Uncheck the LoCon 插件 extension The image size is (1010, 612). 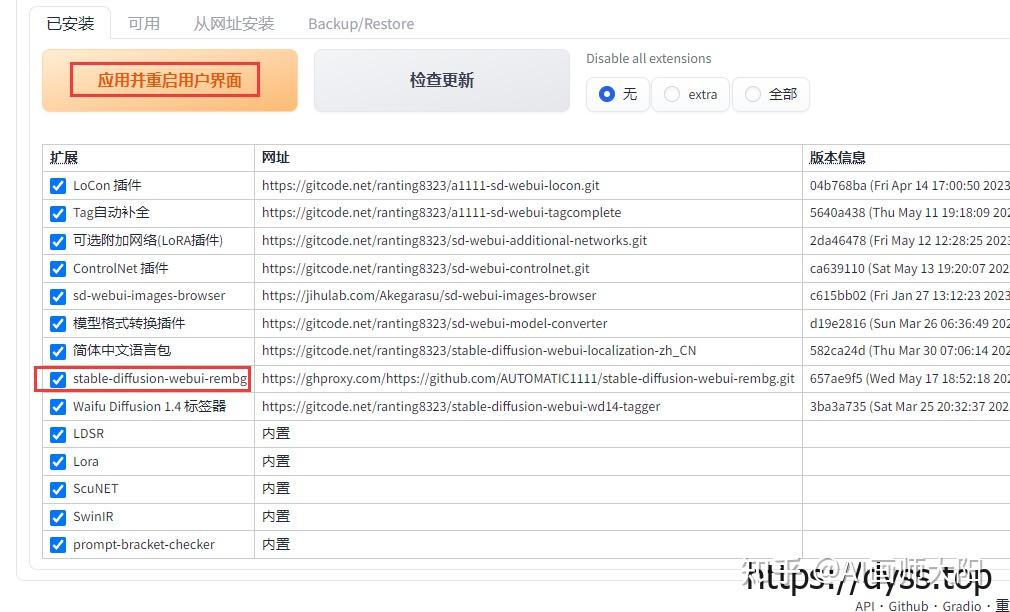click(x=58, y=186)
